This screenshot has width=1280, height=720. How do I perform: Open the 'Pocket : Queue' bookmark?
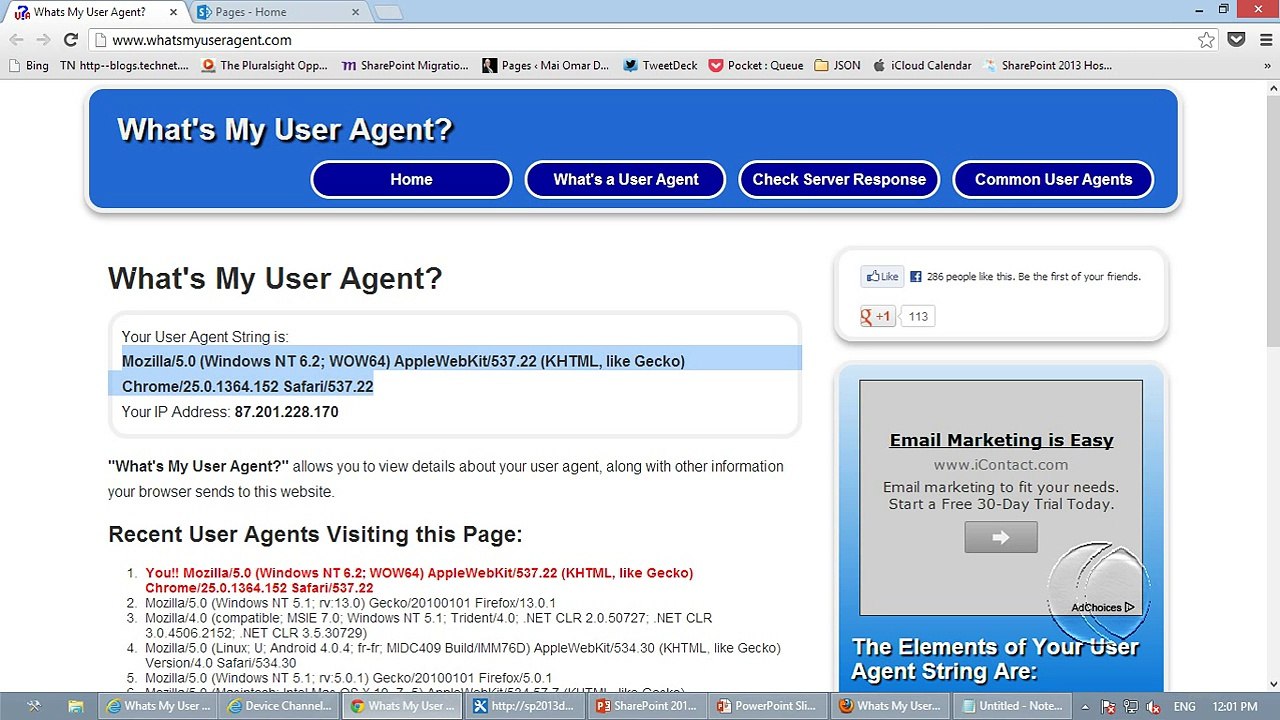click(756, 65)
